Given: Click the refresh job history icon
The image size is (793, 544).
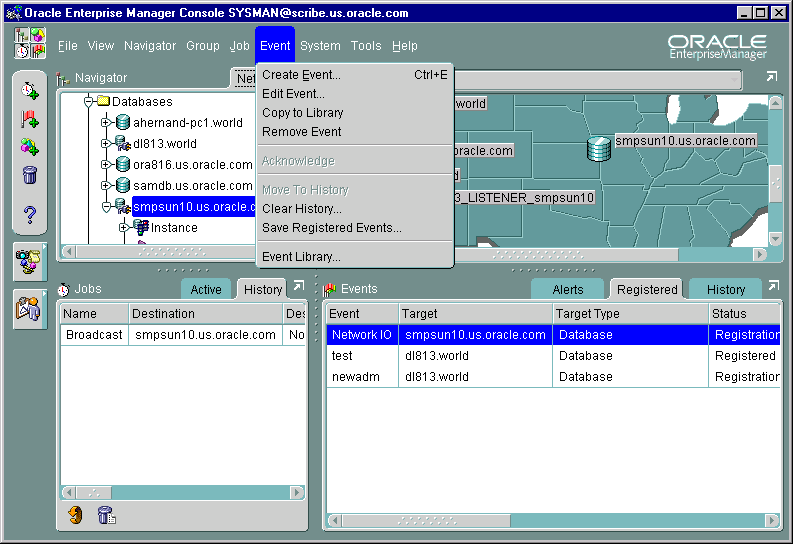Looking at the screenshot, I should [x=75, y=515].
